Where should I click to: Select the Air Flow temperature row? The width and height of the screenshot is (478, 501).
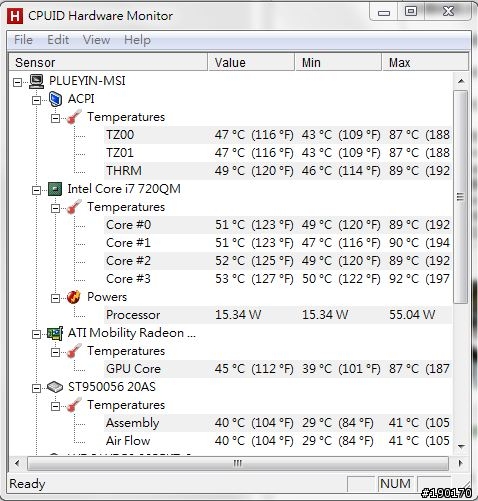(x=278, y=441)
